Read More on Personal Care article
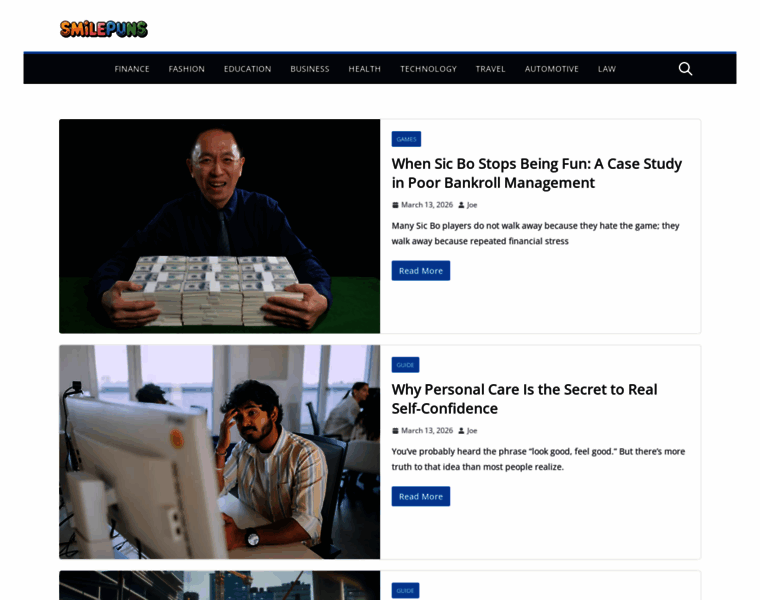760x600 pixels. click(x=421, y=497)
